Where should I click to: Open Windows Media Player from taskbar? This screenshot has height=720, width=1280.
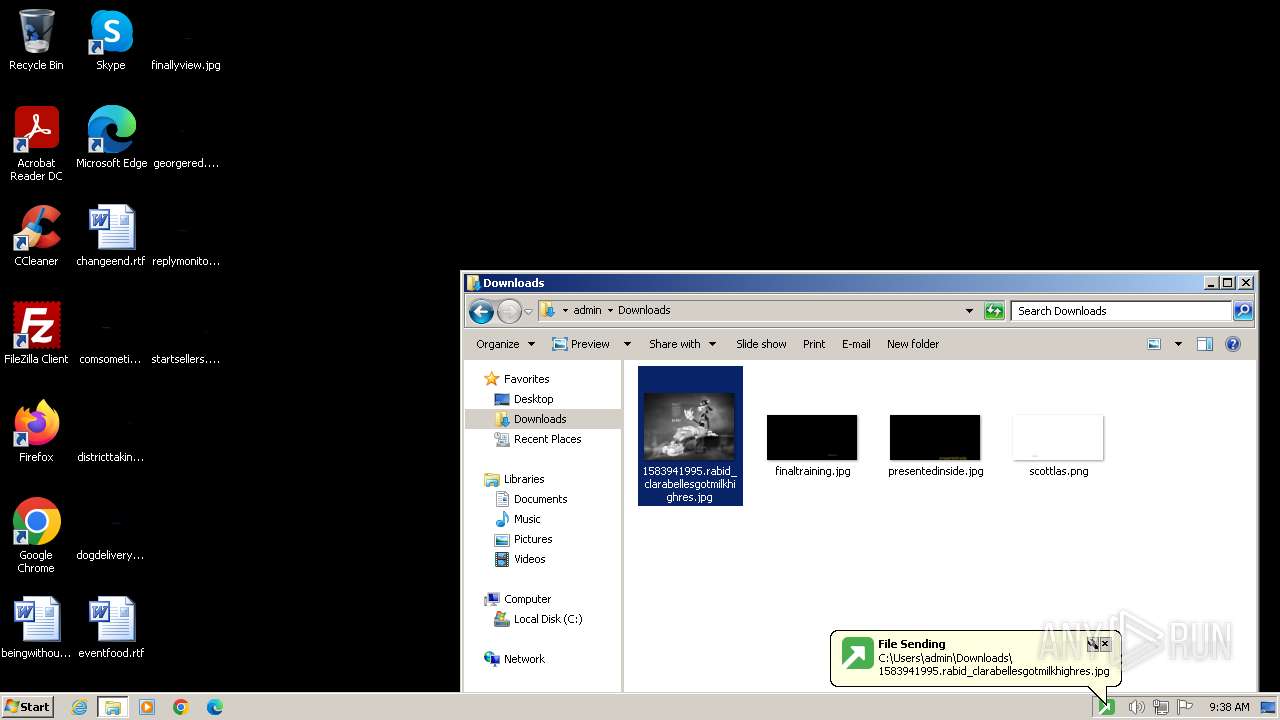point(147,707)
